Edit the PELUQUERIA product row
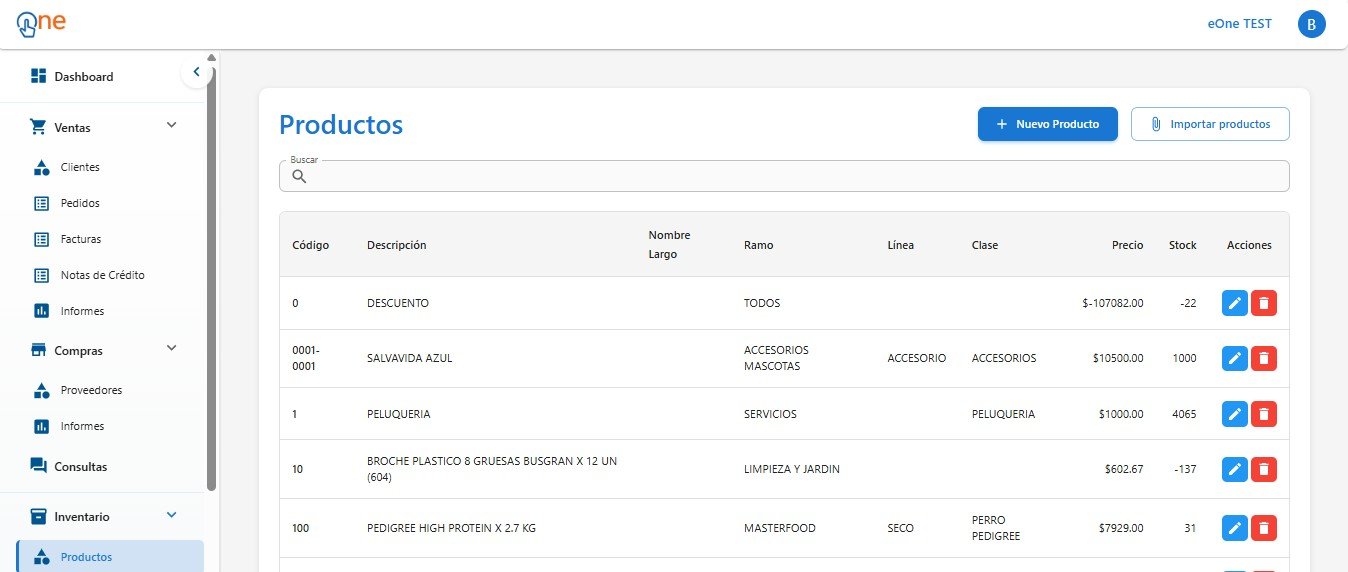The width and height of the screenshot is (1348, 572). (1235, 414)
